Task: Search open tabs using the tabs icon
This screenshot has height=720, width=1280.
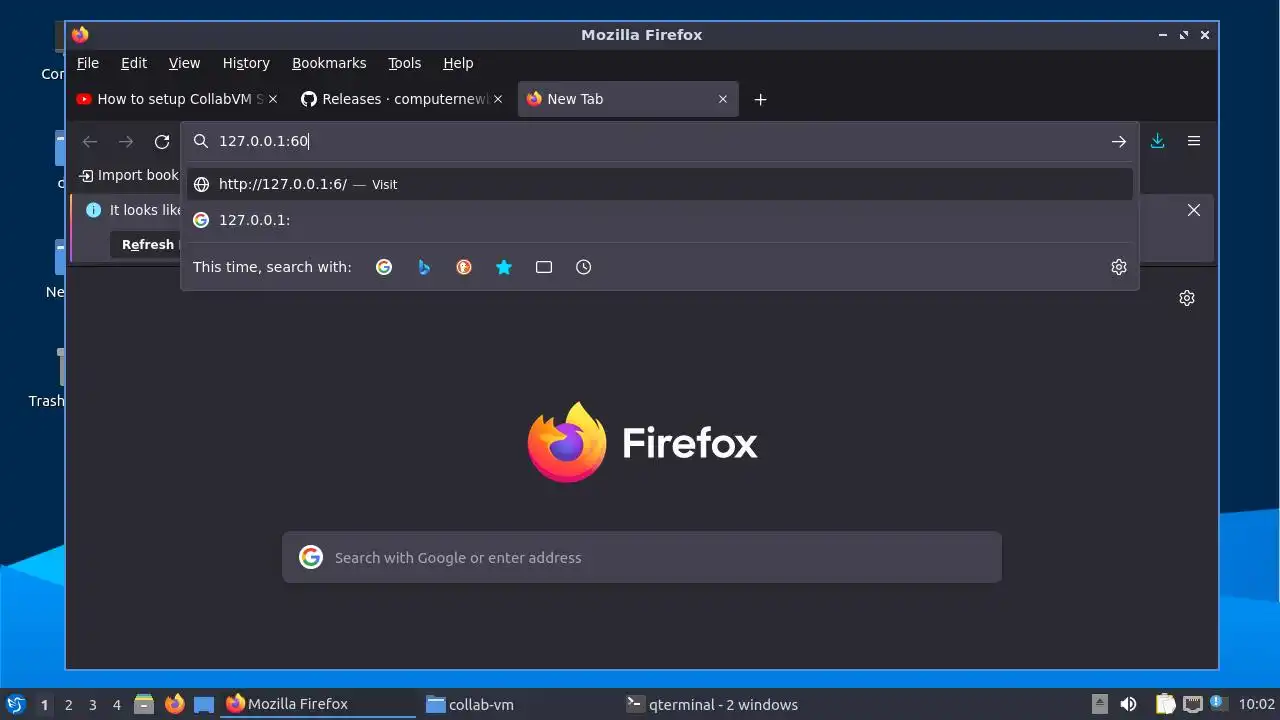Action: 544,267
